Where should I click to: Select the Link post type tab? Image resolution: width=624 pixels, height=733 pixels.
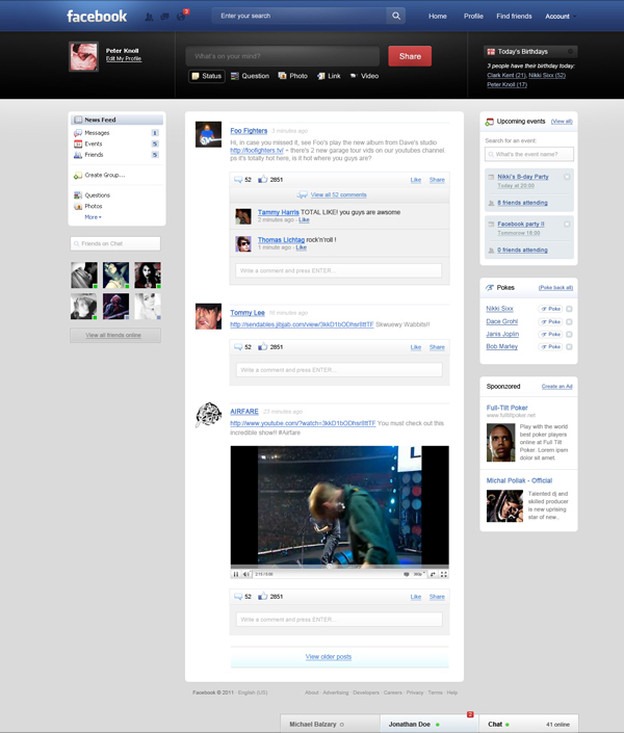click(329, 76)
